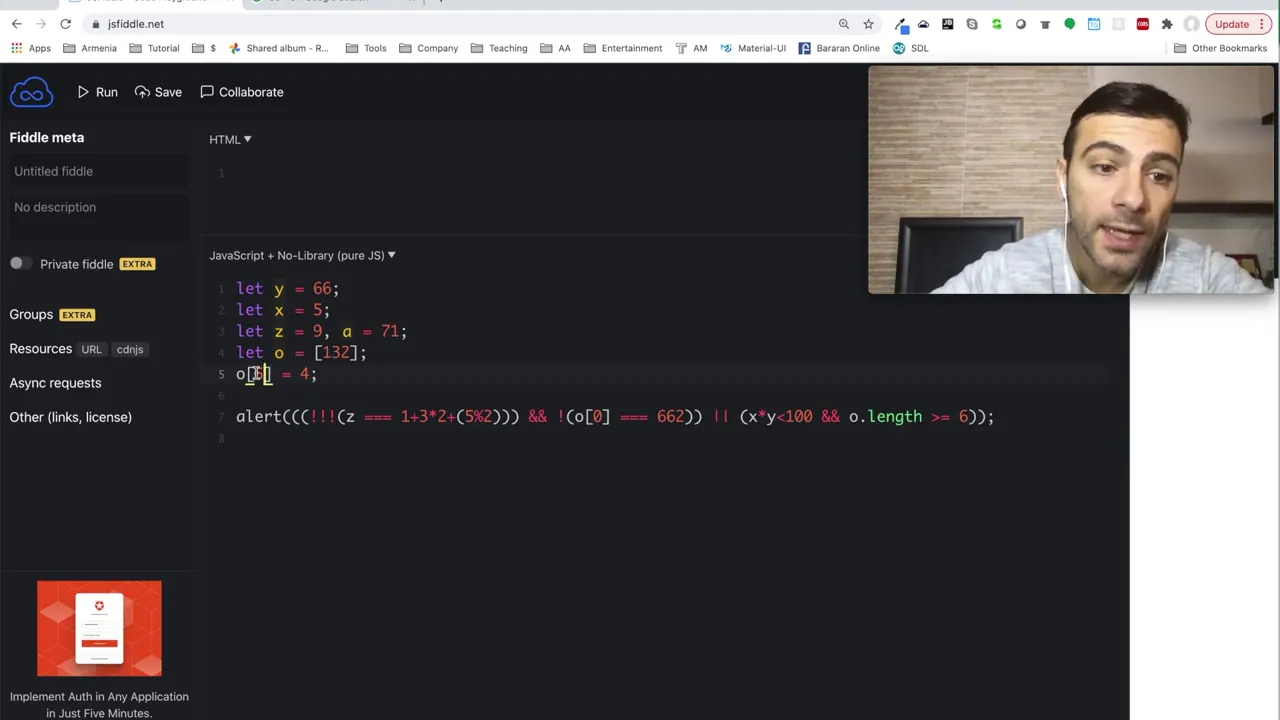Open the color picker eyedropper extension
Image resolution: width=1280 pixels, height=720 pixels.
(x=900, y=24)
